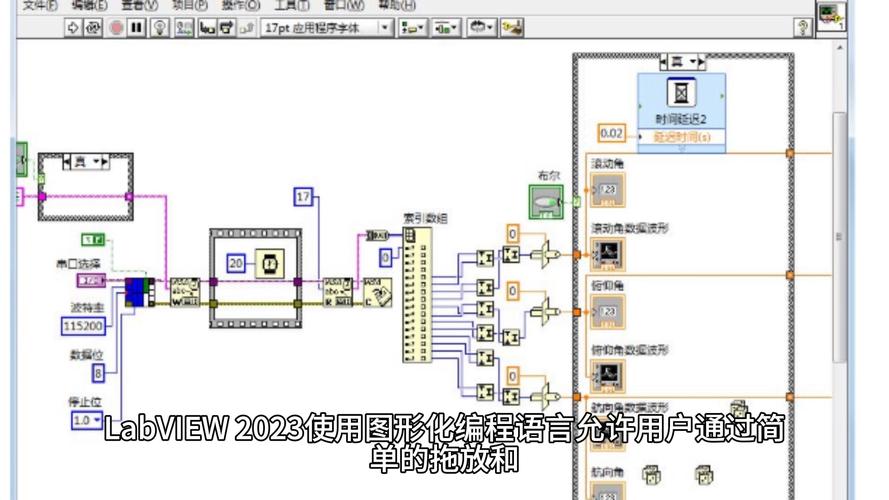
Task: Click Run Continuously button
Action: (x=93, y=27)
